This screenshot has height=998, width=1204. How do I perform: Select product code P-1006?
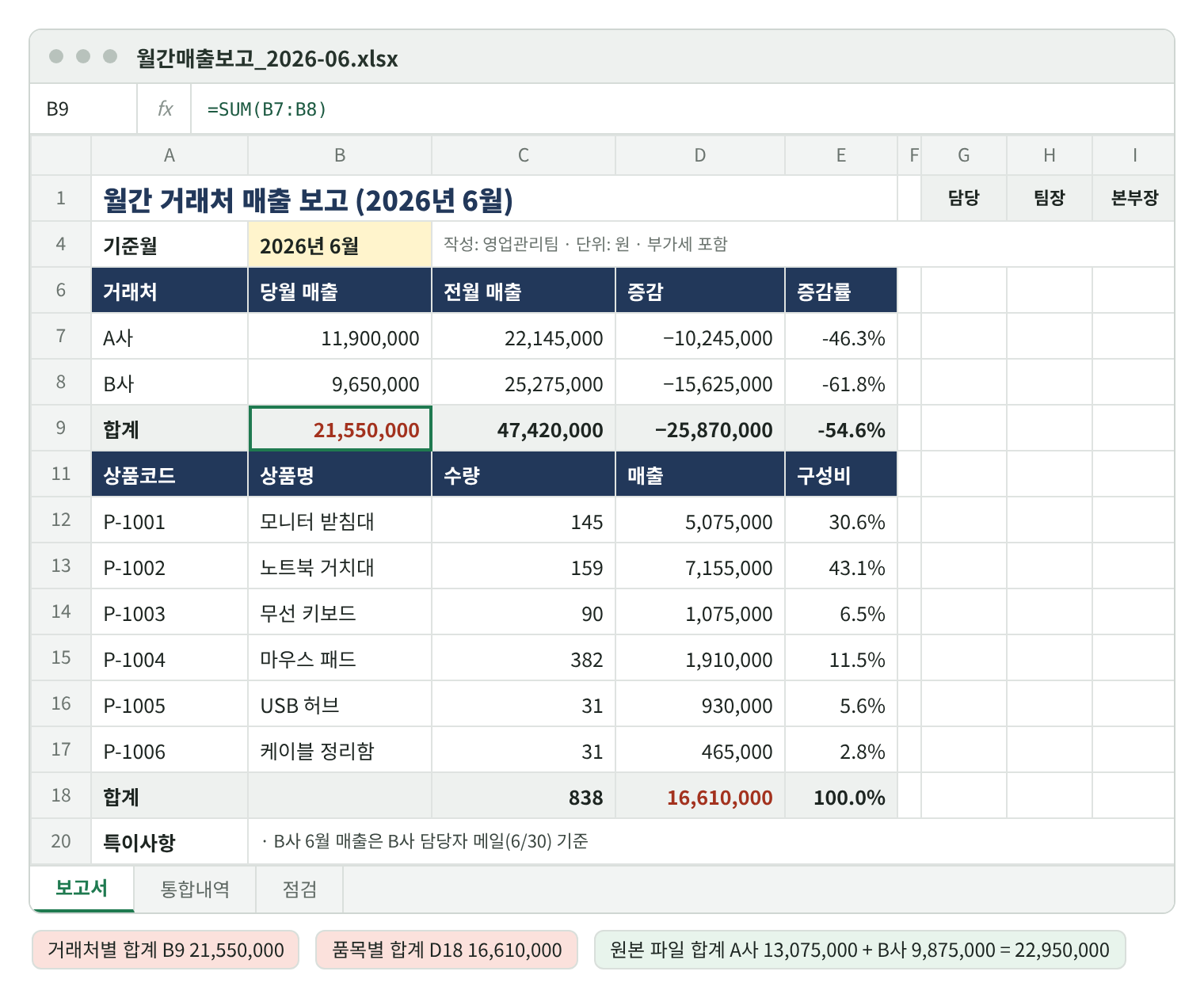coord(170,750)
